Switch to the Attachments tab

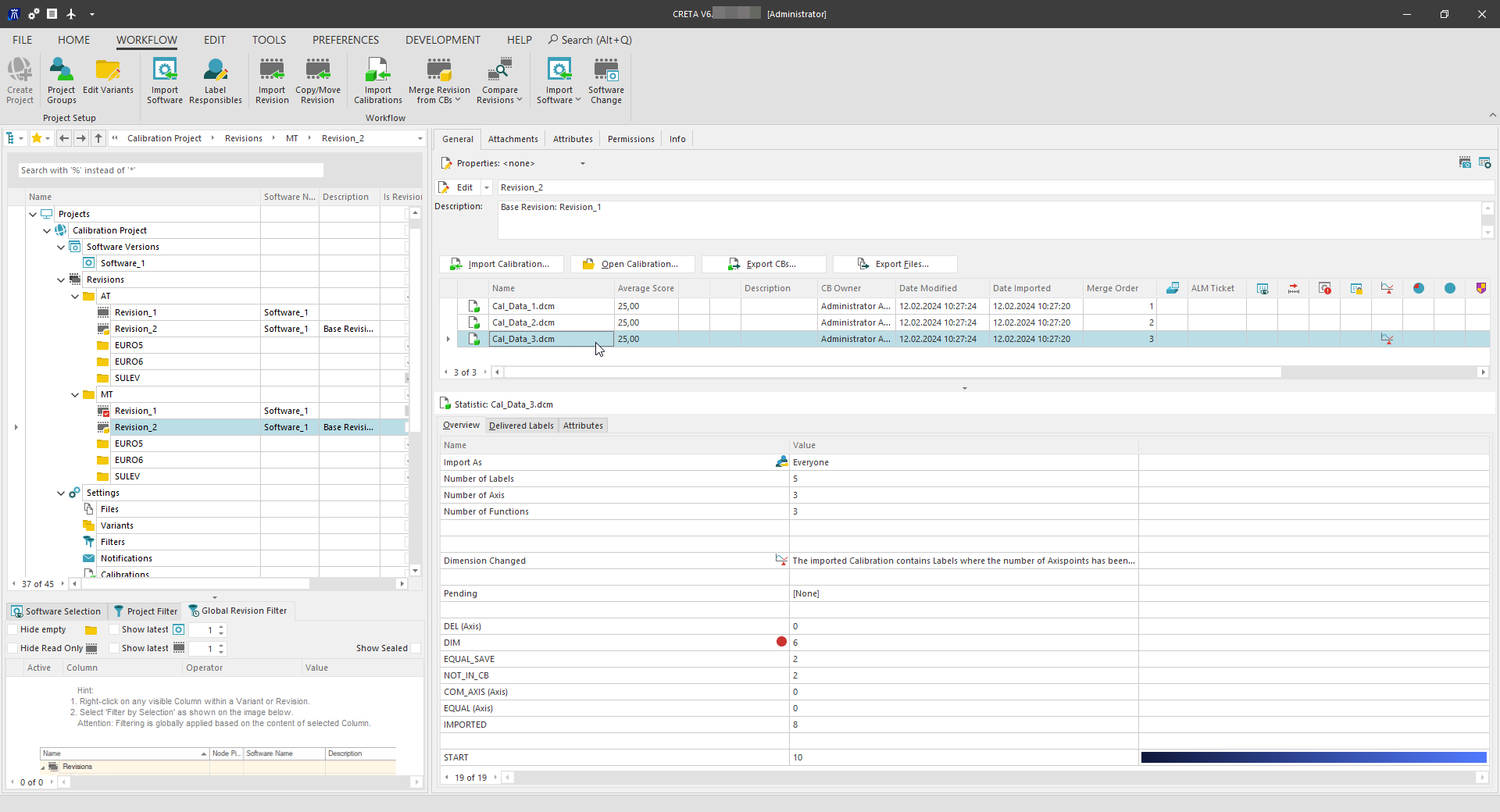pos(512,139)
